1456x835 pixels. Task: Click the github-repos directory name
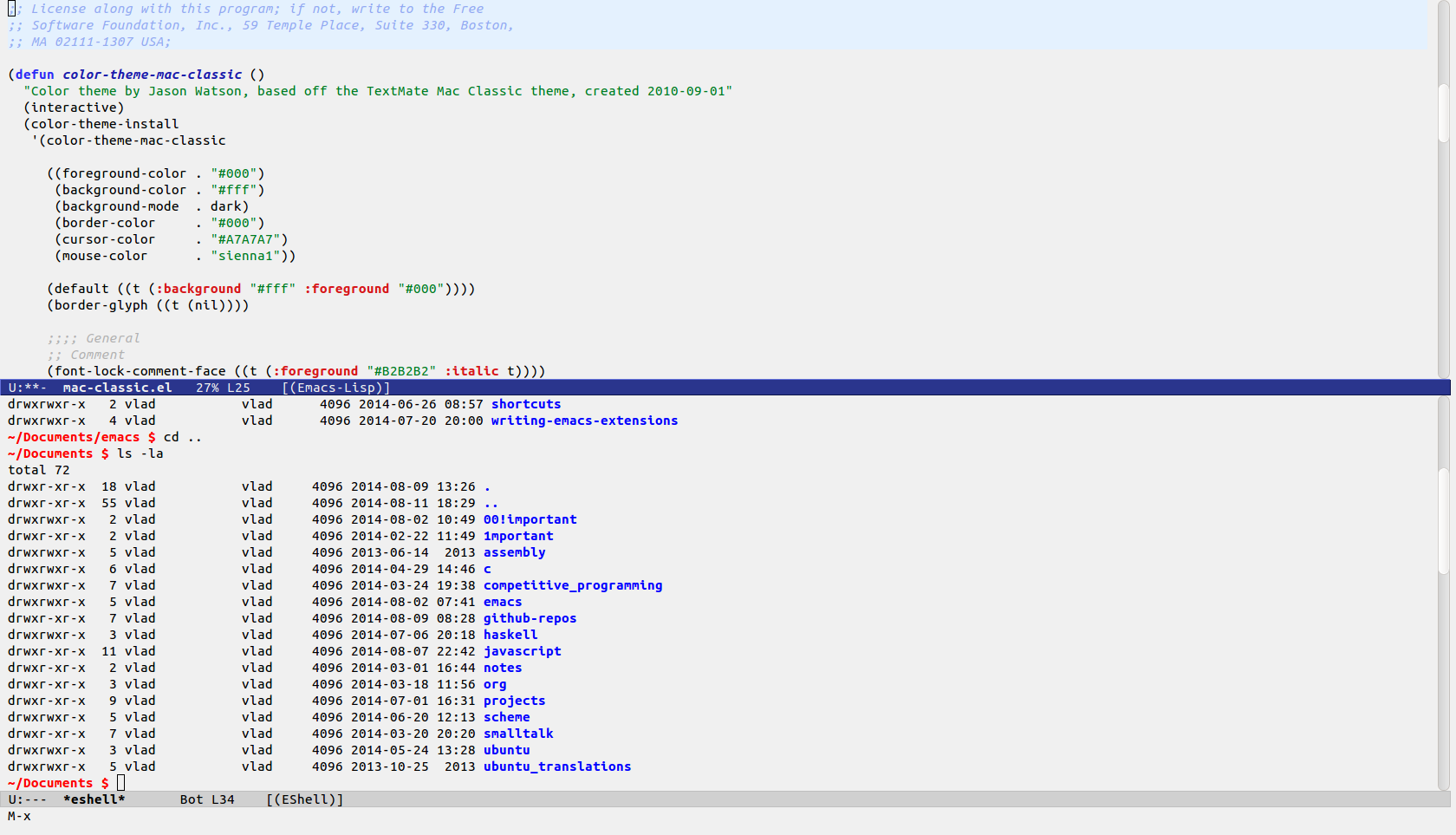click(530, 618)
